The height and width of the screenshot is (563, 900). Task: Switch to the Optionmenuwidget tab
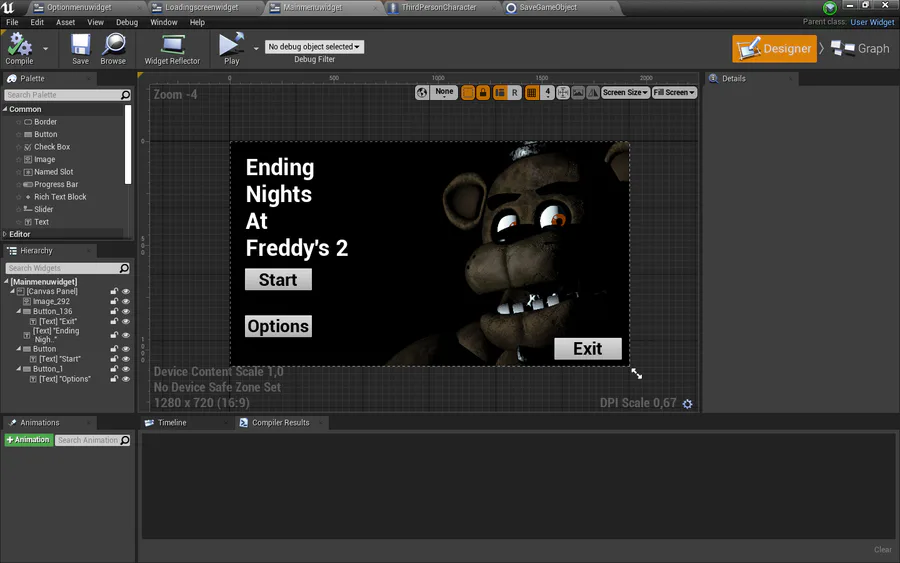(x=79, y=7)
